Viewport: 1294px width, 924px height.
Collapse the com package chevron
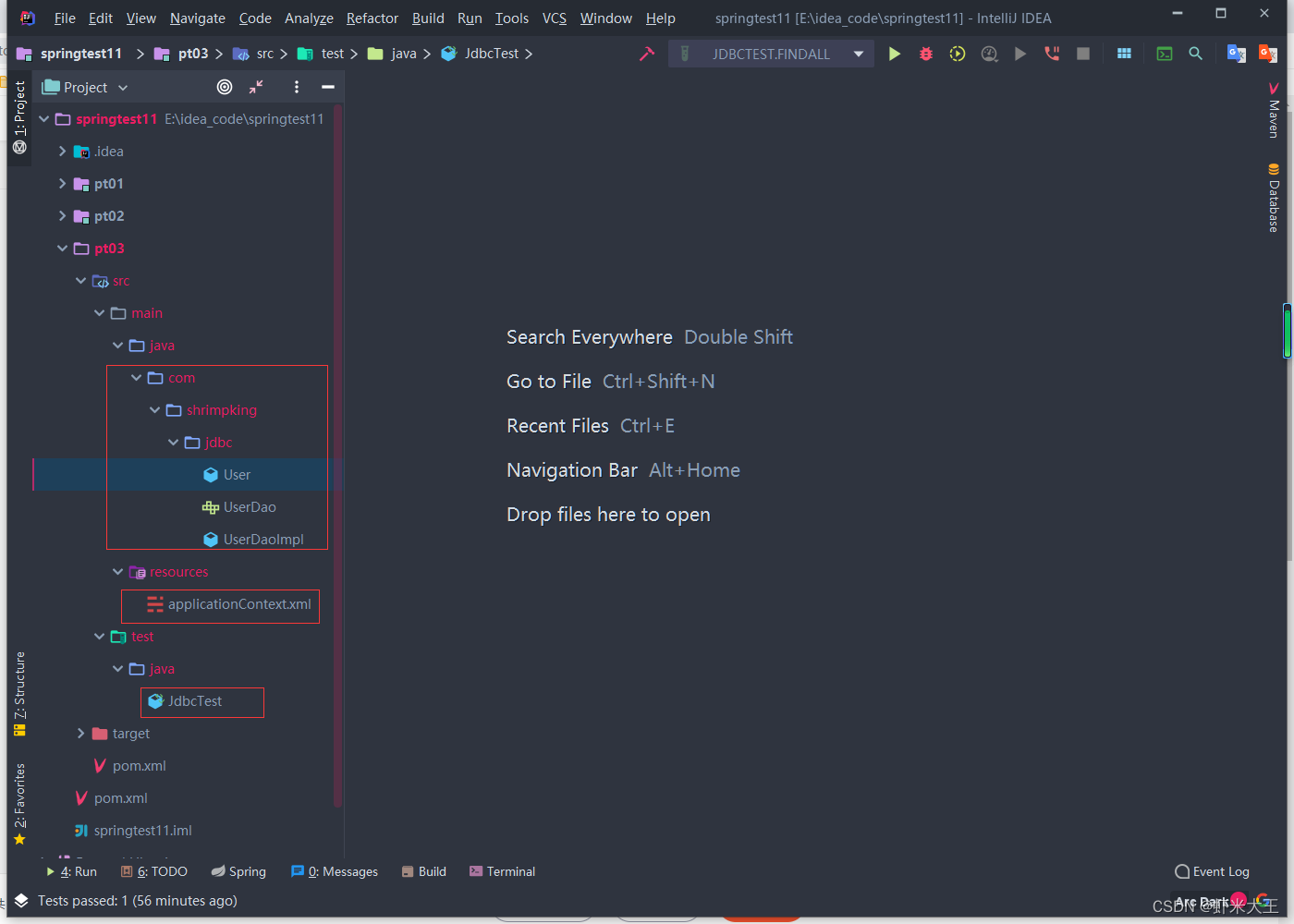coord(136,378)
